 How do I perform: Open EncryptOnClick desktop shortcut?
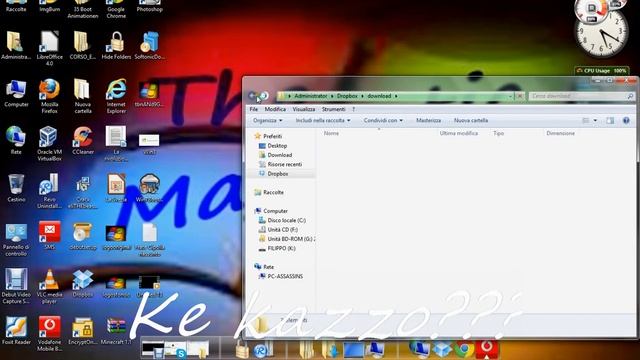click(x=83, y=331)
